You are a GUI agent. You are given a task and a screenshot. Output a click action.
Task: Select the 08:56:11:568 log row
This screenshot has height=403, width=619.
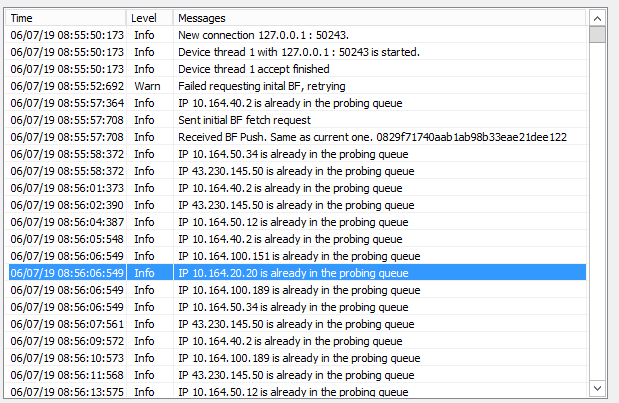tap(298, 375)
